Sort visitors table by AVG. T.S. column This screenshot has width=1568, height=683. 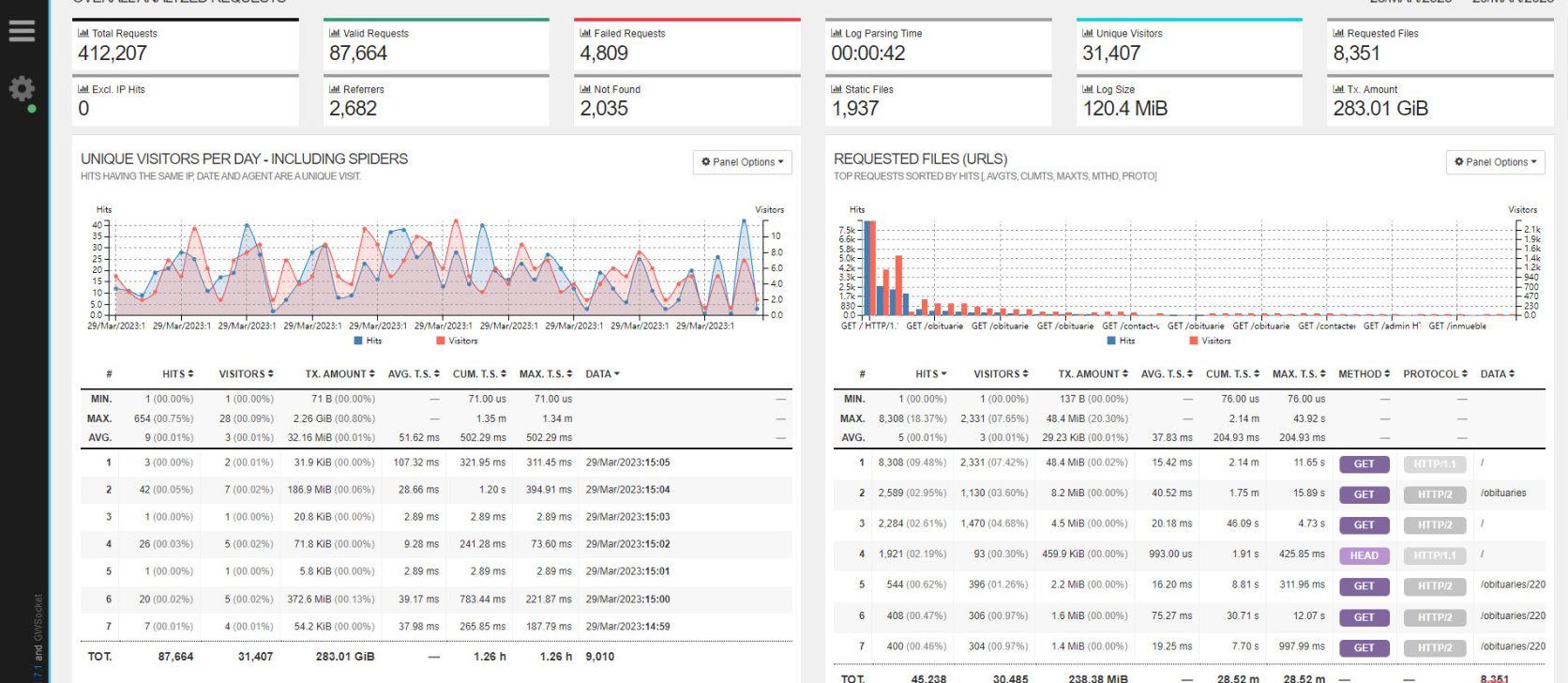tap(414, 373)
